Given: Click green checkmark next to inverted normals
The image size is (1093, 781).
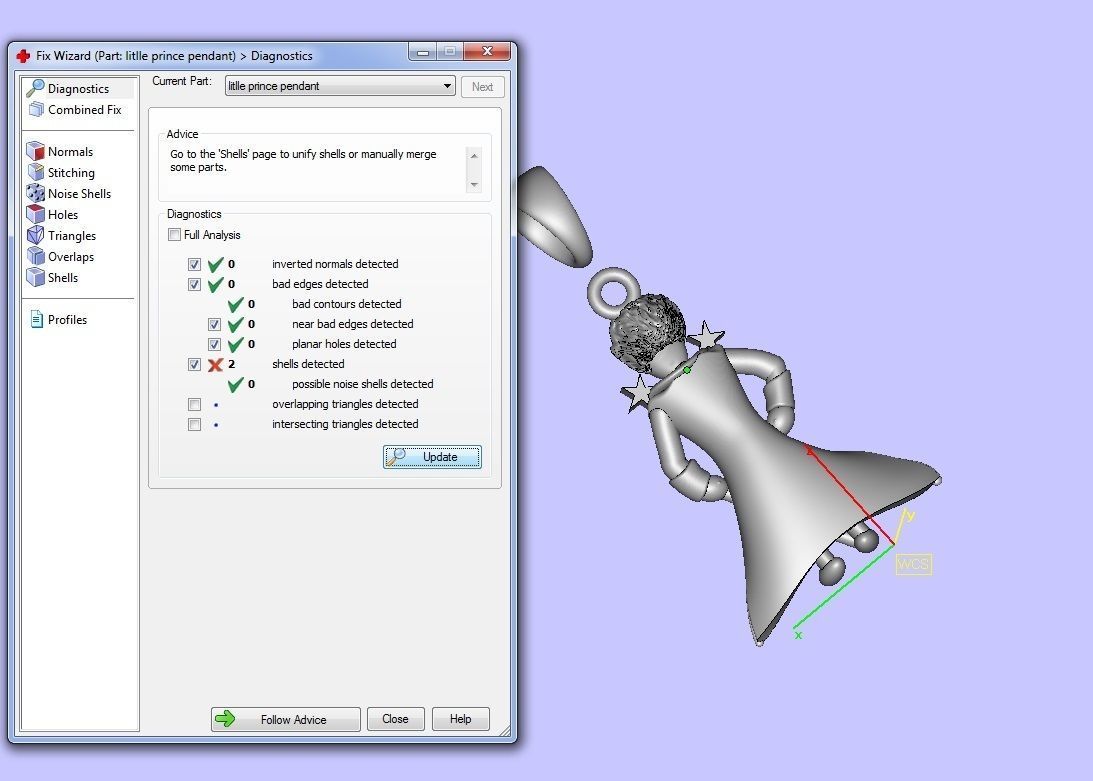Looking at the screenshot, I should 215,264.
